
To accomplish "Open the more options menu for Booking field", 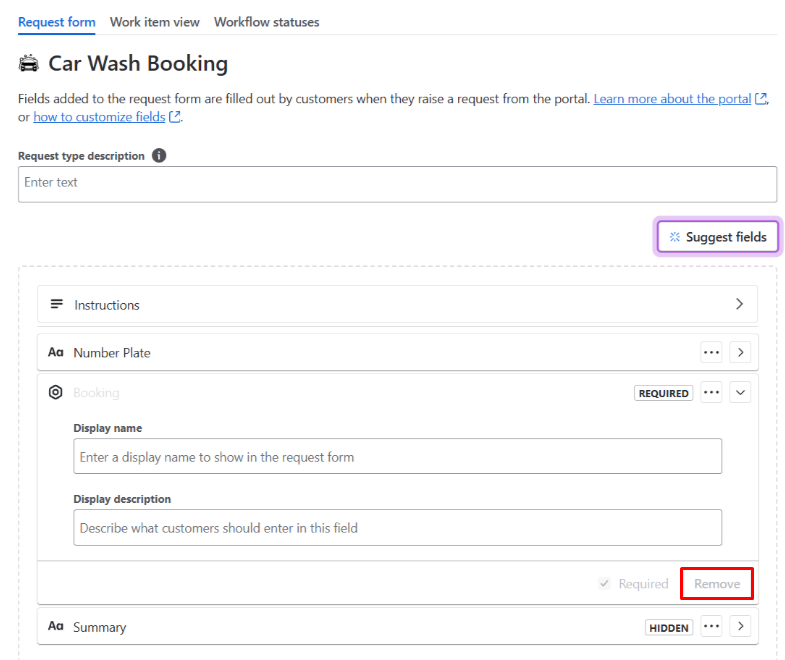I will (711, 393).
